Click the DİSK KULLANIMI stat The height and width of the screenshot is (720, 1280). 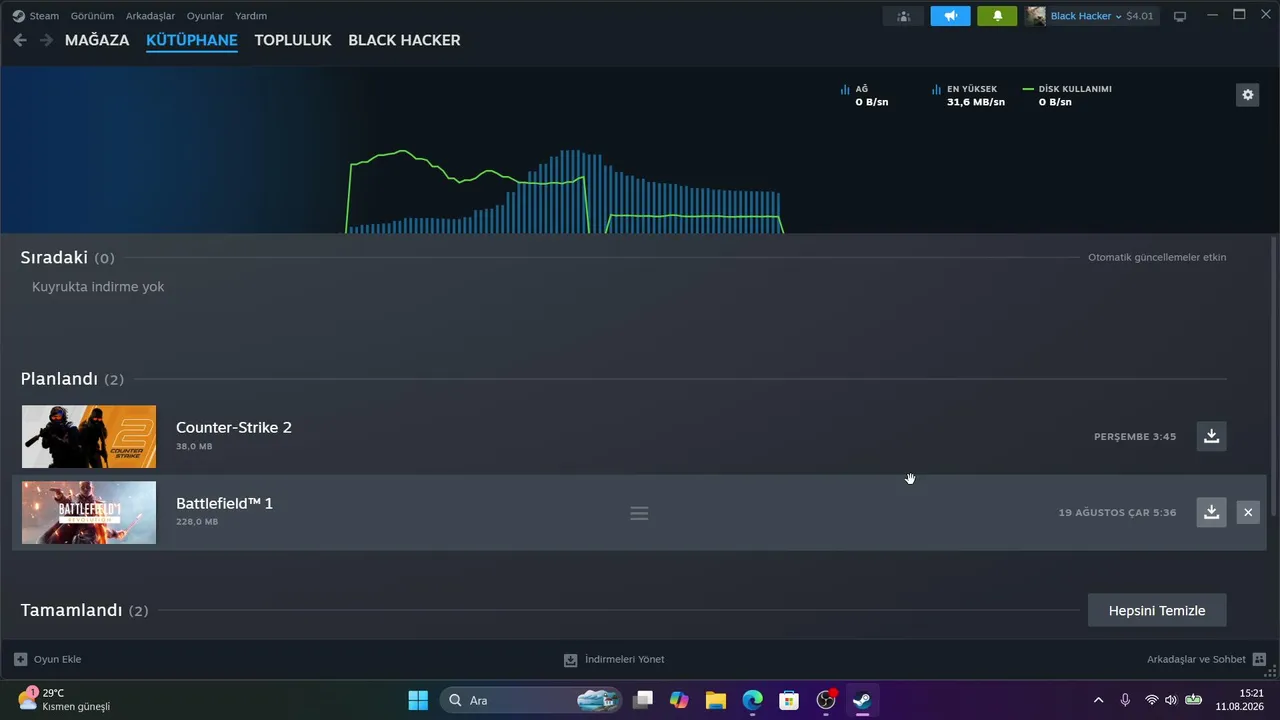click(x=1067, y=95)
